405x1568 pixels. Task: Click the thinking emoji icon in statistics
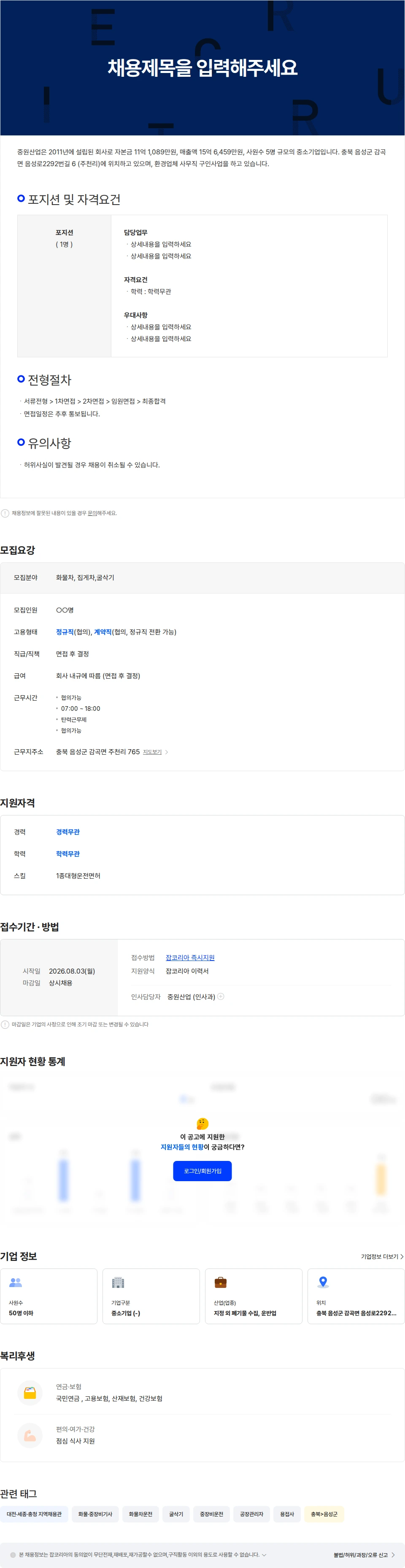click(x=202, y=1124)
